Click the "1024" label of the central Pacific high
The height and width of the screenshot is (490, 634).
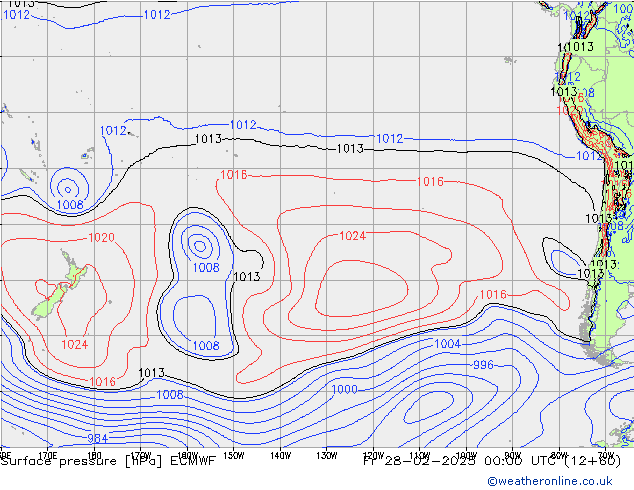click(353, 236)
